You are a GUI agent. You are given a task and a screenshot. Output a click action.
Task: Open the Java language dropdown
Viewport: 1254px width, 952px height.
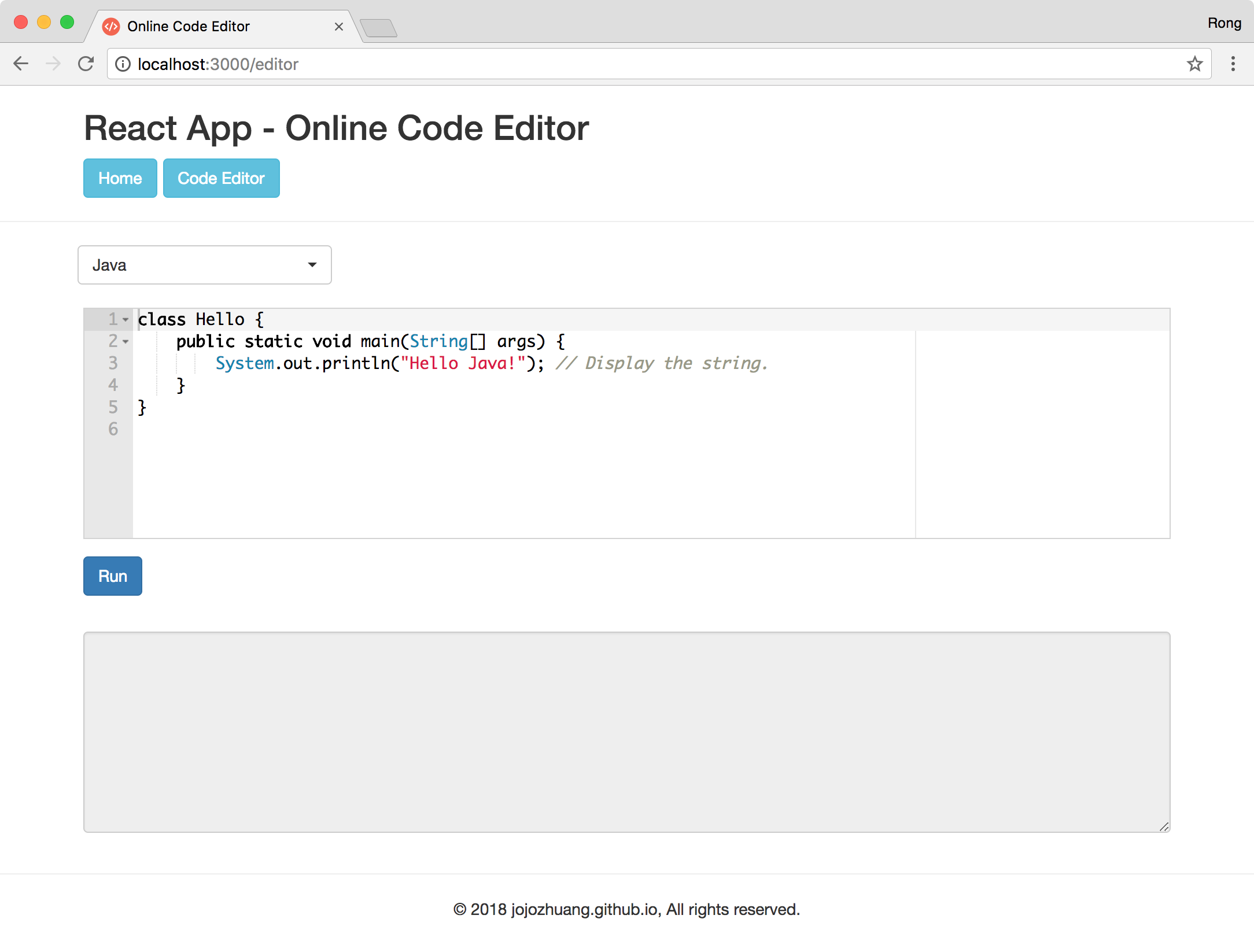(x=205, y=265)
